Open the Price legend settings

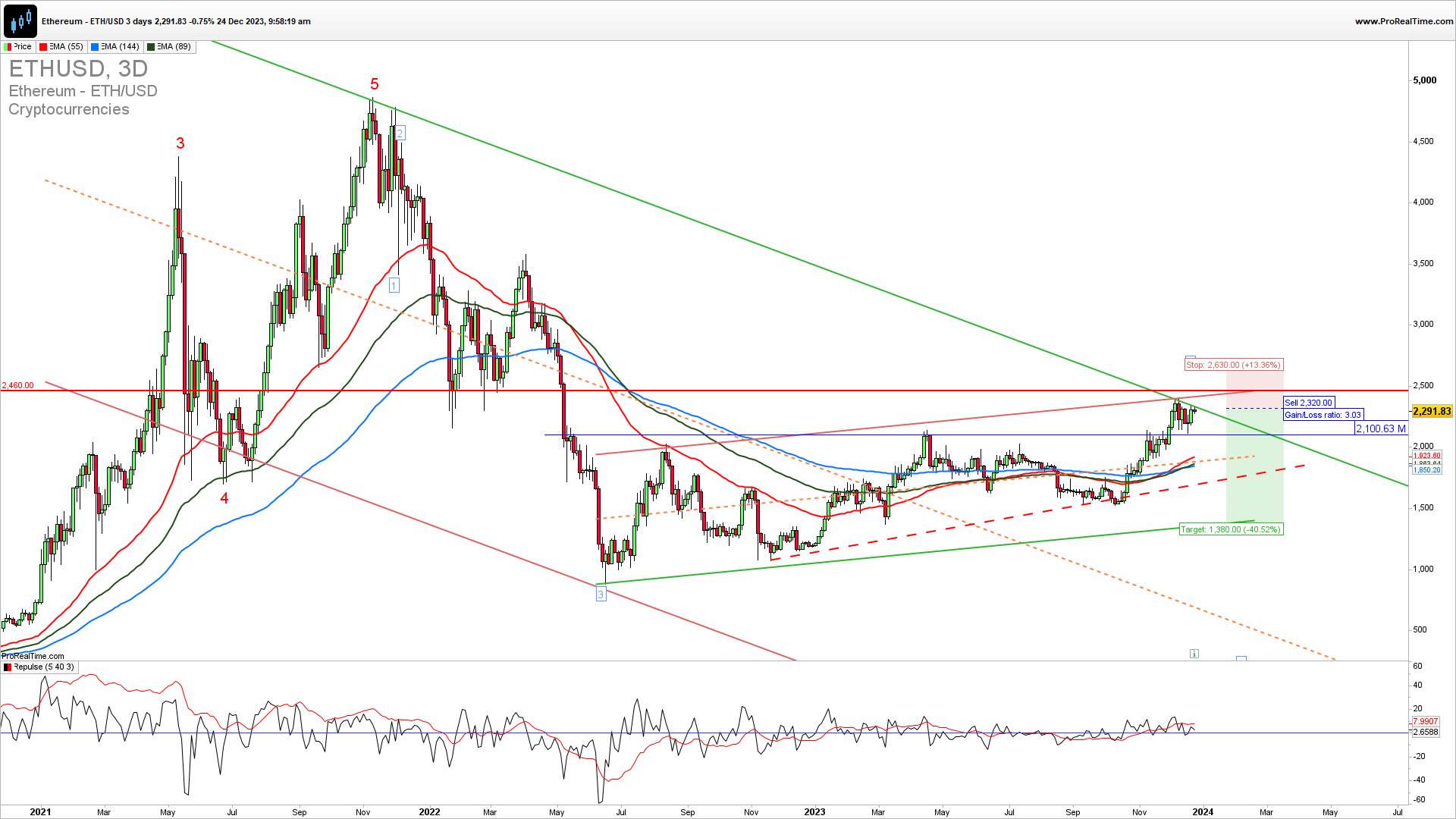point(17,47)
